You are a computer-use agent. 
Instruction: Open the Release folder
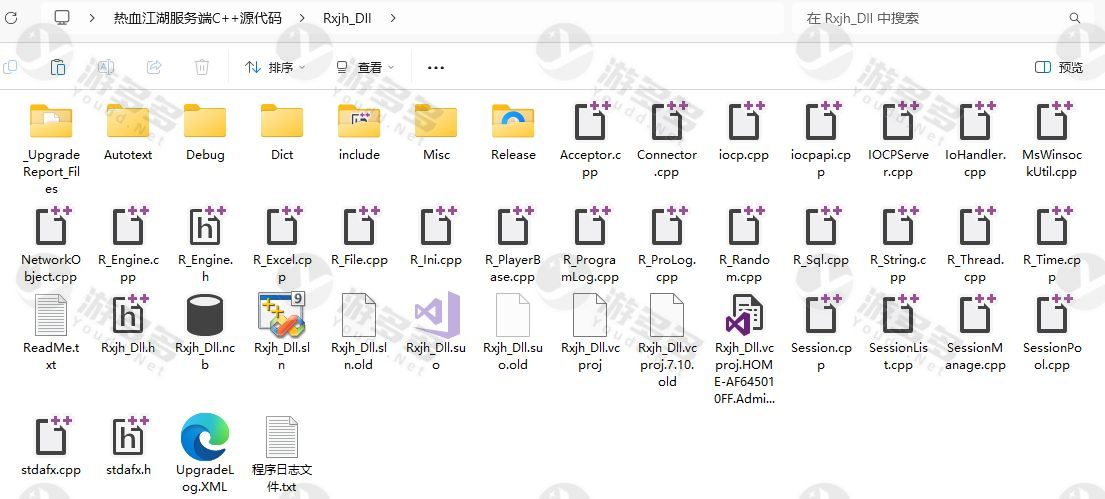point(513,123)
